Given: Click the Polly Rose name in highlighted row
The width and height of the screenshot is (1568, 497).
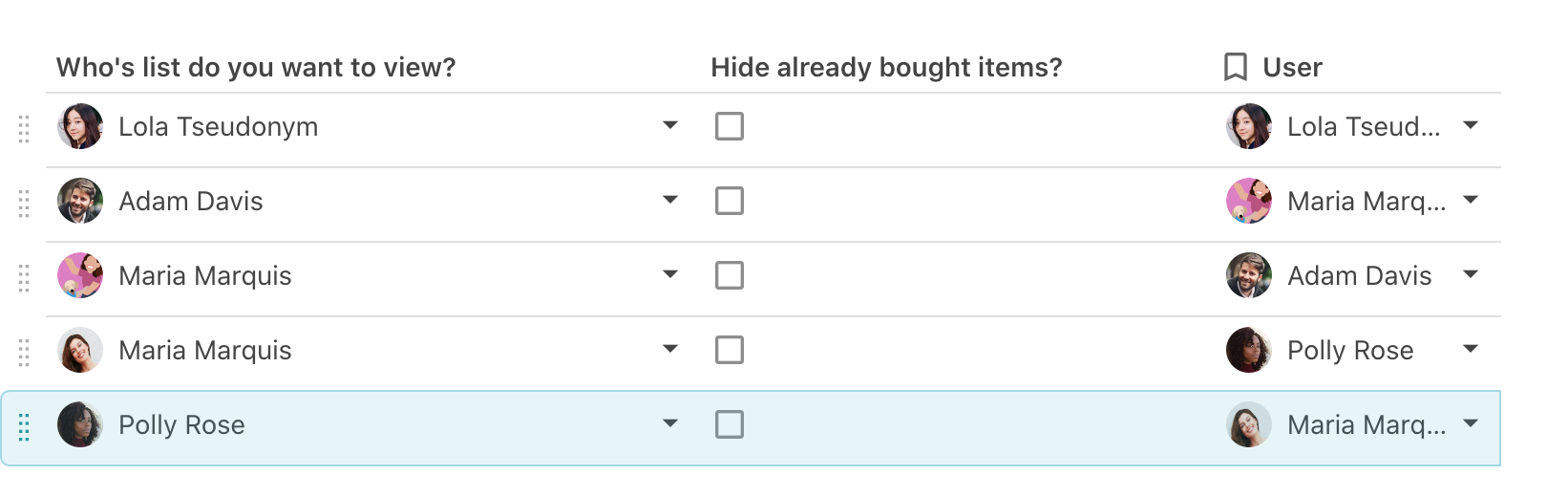Looking at the screenshot, I should [181, 424].
